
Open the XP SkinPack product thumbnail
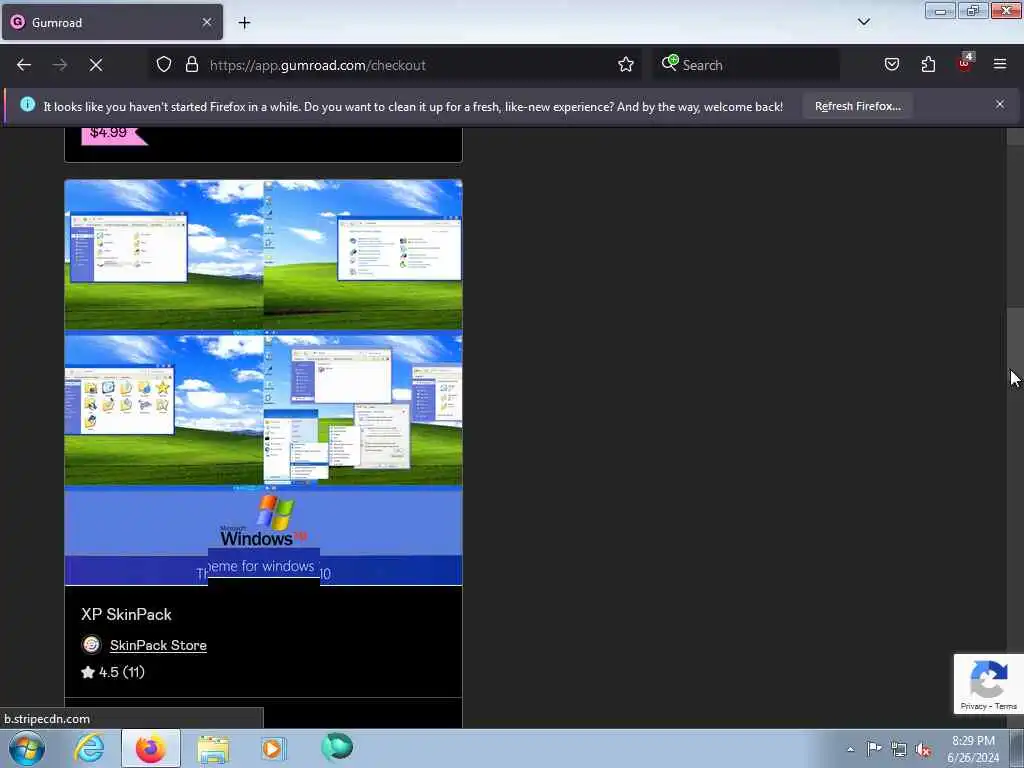pos(263,382)
